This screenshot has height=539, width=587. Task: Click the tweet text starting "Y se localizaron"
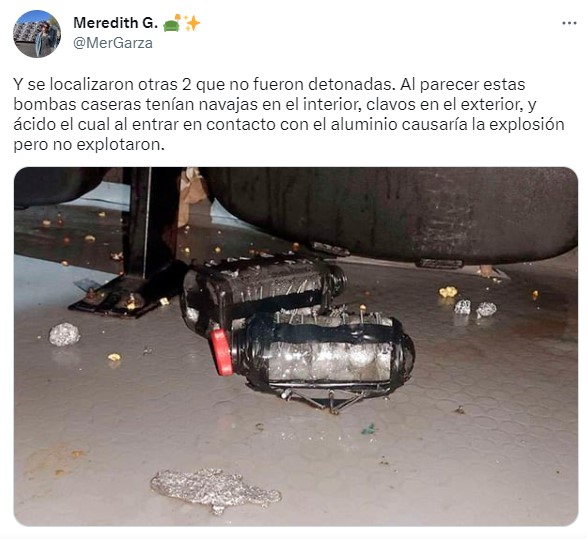pos(288,114)
